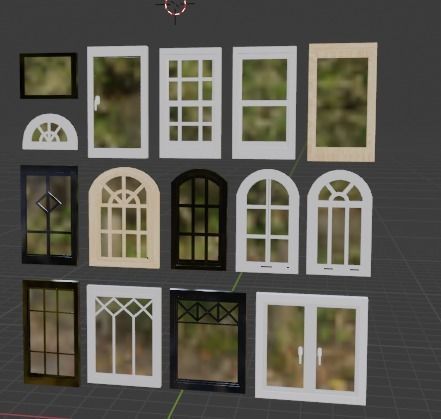Select the white window with zigzag lattice top
The height and width of the screenshot is (419, 441).
tap(124, 336)
